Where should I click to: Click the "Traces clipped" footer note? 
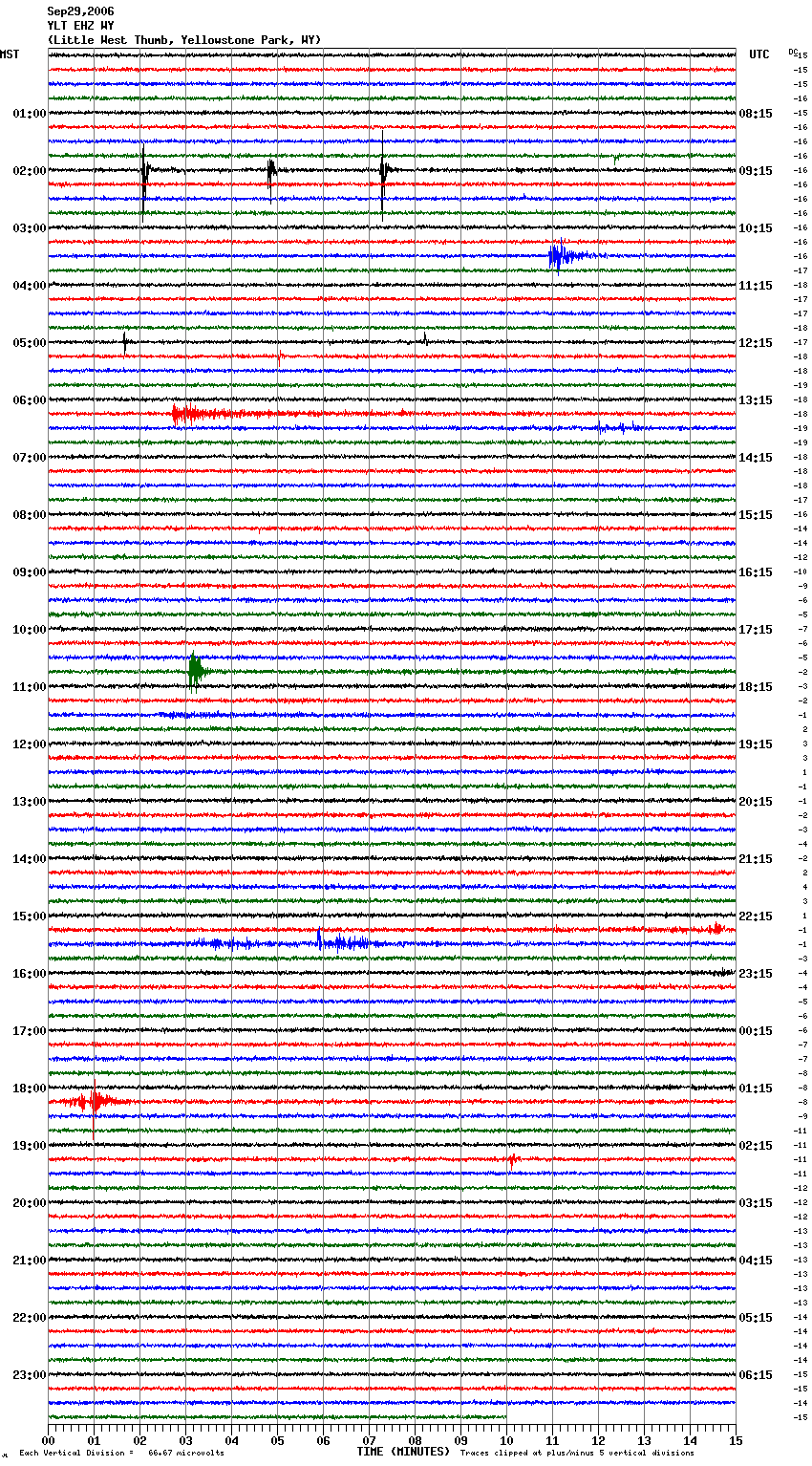pyautogui.click(x=577, y=1453)
